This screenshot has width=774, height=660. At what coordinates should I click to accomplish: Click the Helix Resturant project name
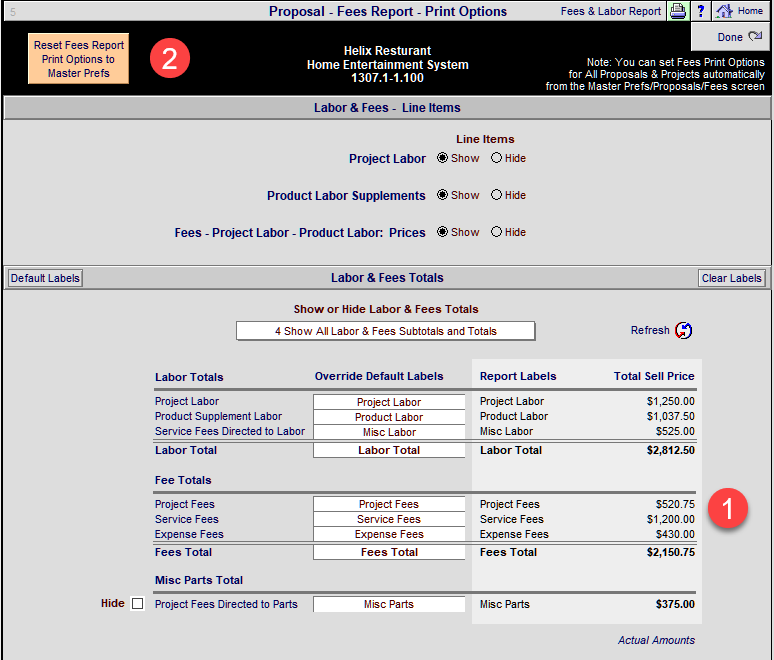387,51
